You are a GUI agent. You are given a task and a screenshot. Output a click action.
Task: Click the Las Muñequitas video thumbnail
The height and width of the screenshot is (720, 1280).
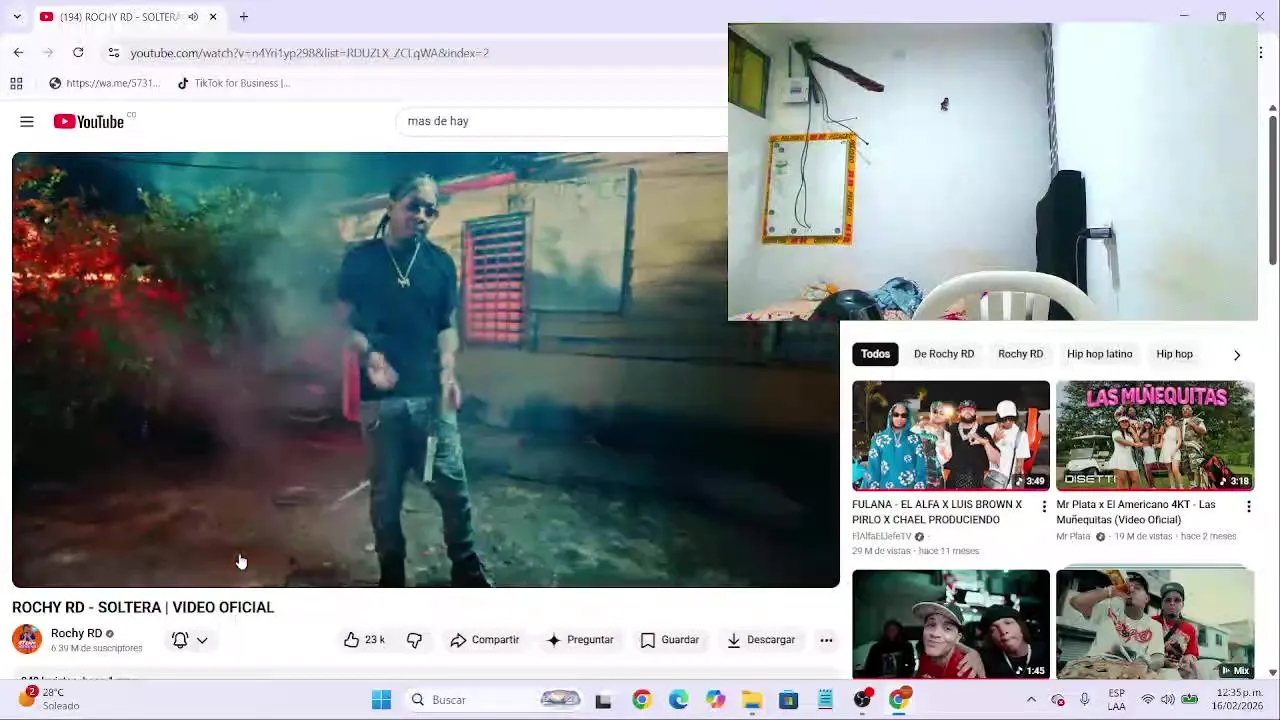[x=1155, y=435]
